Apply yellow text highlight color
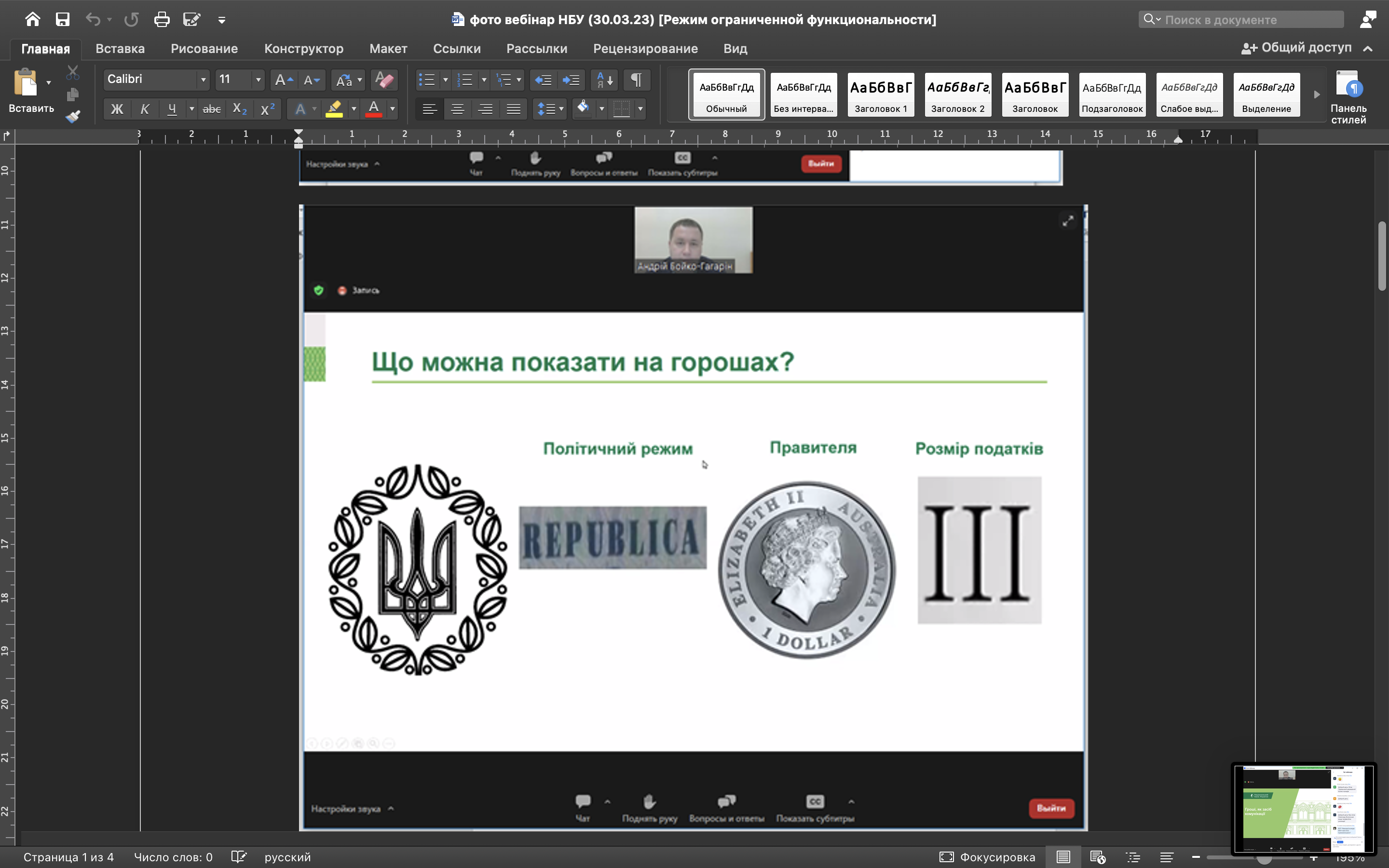This screenshot has height=868, width=1389. pyautogui.click(x=334, y=108)
